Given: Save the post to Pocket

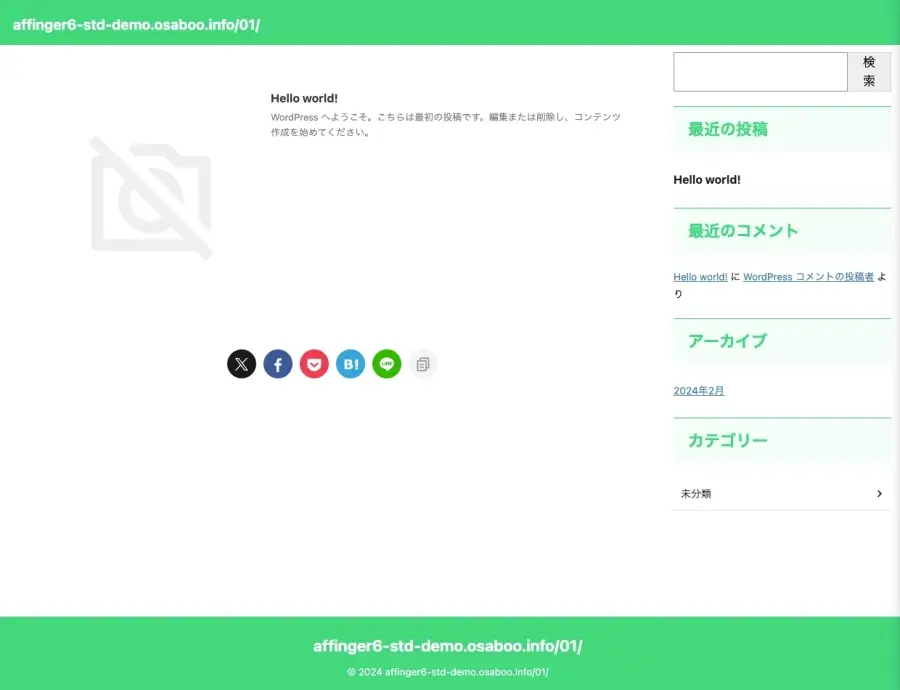Looking at the screenshot, I should (314, 364).
